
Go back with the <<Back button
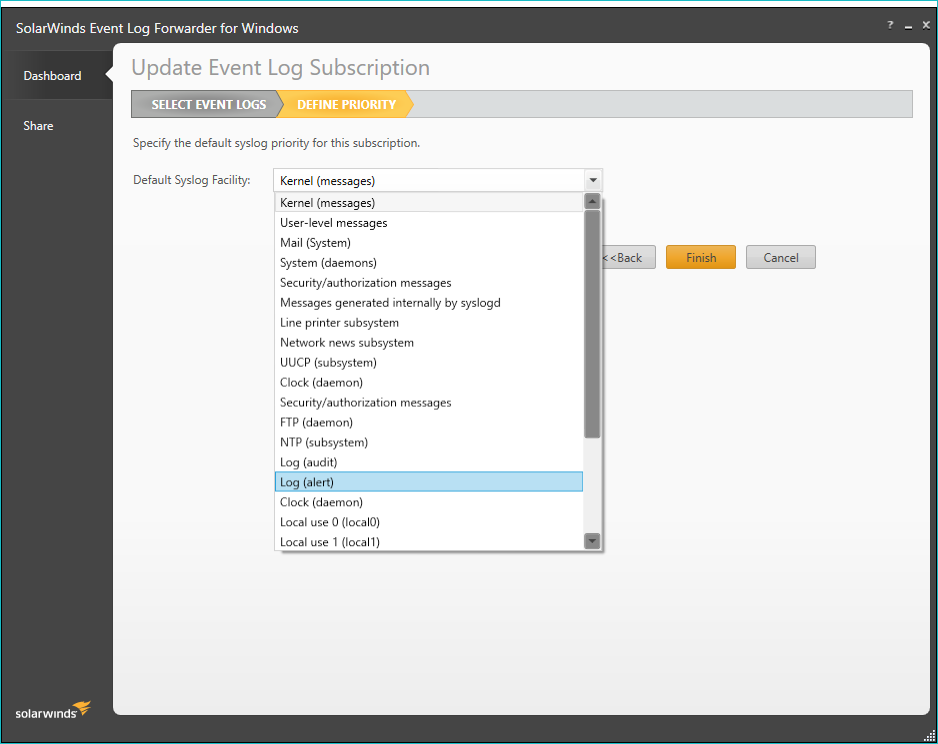pos(629,258)
